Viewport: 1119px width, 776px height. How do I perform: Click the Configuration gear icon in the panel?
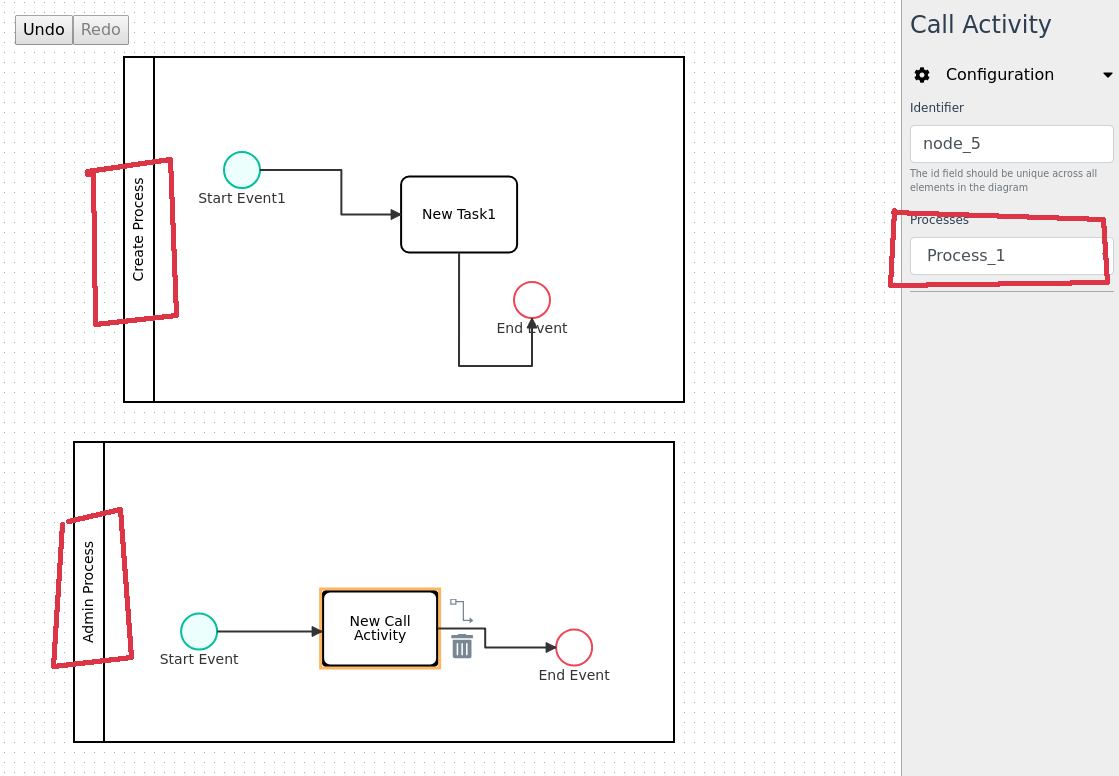921,74
